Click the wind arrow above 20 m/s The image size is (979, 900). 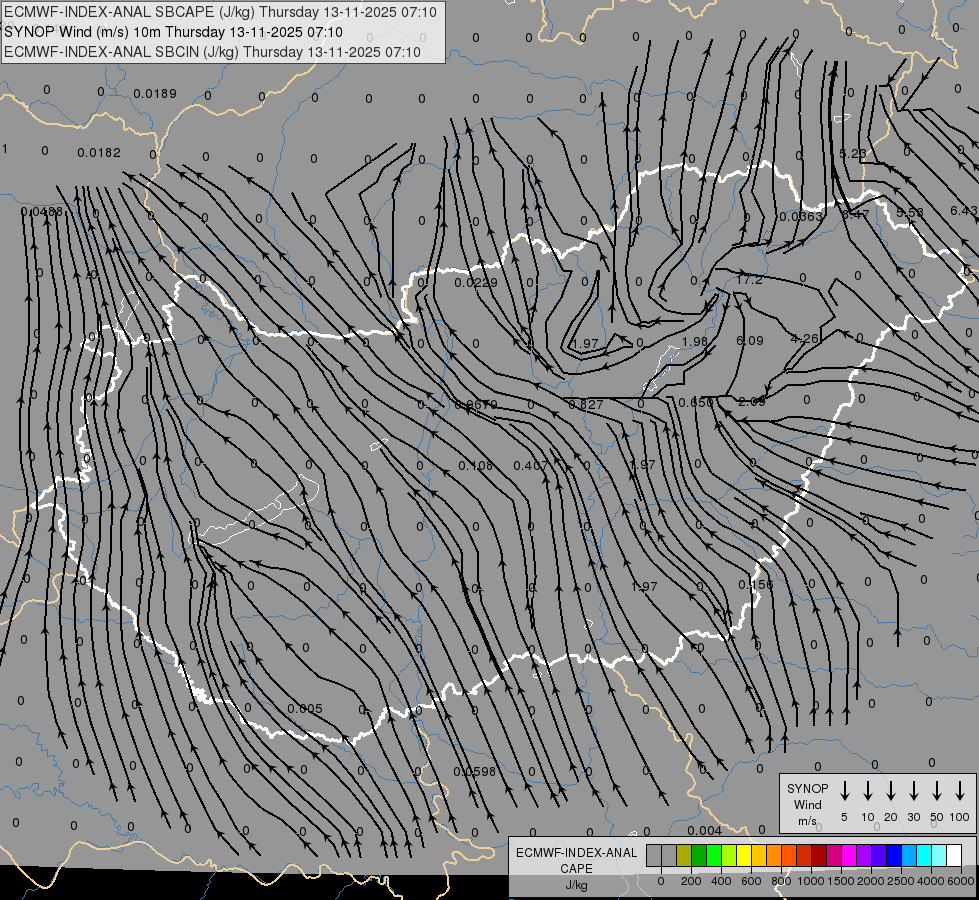[890, 791]
